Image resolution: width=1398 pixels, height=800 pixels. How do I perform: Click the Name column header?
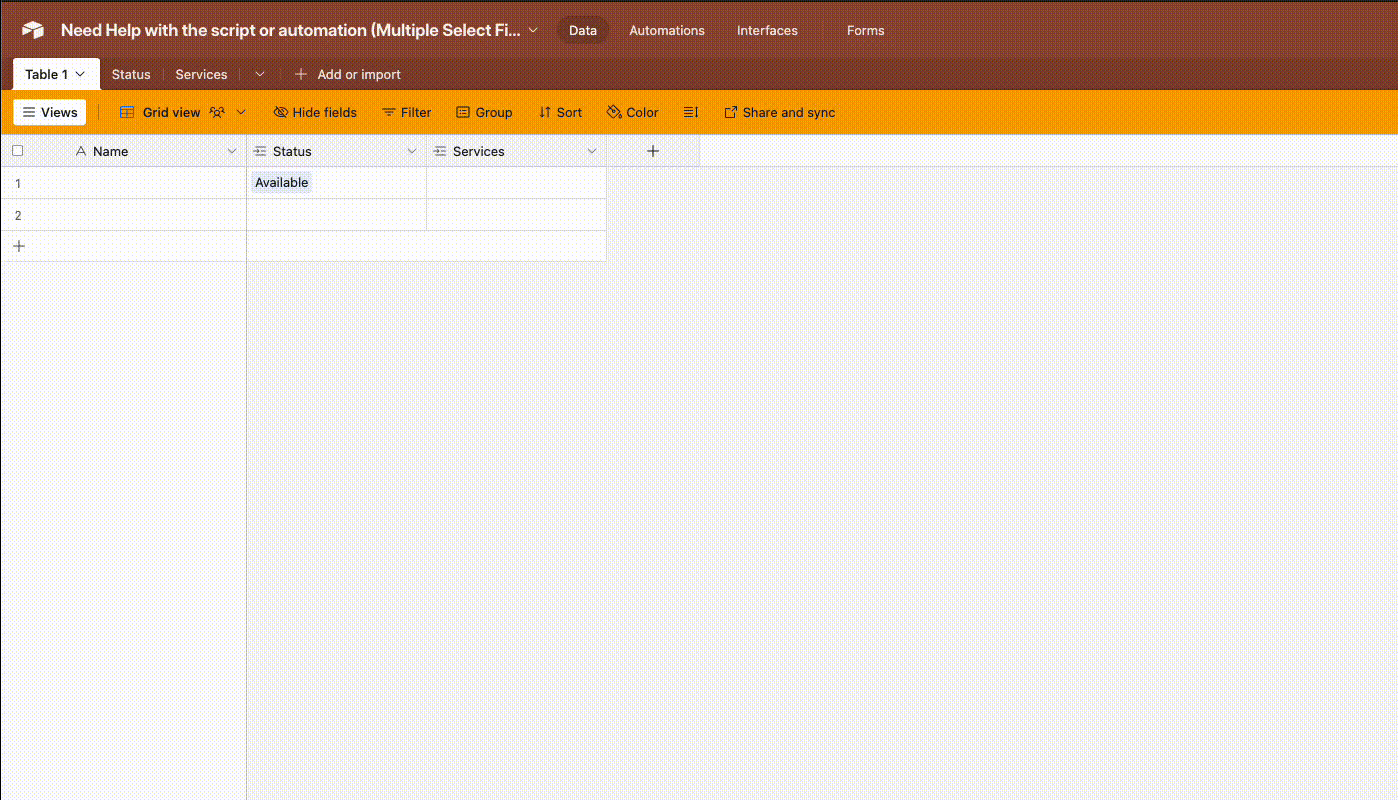point(124,151)
